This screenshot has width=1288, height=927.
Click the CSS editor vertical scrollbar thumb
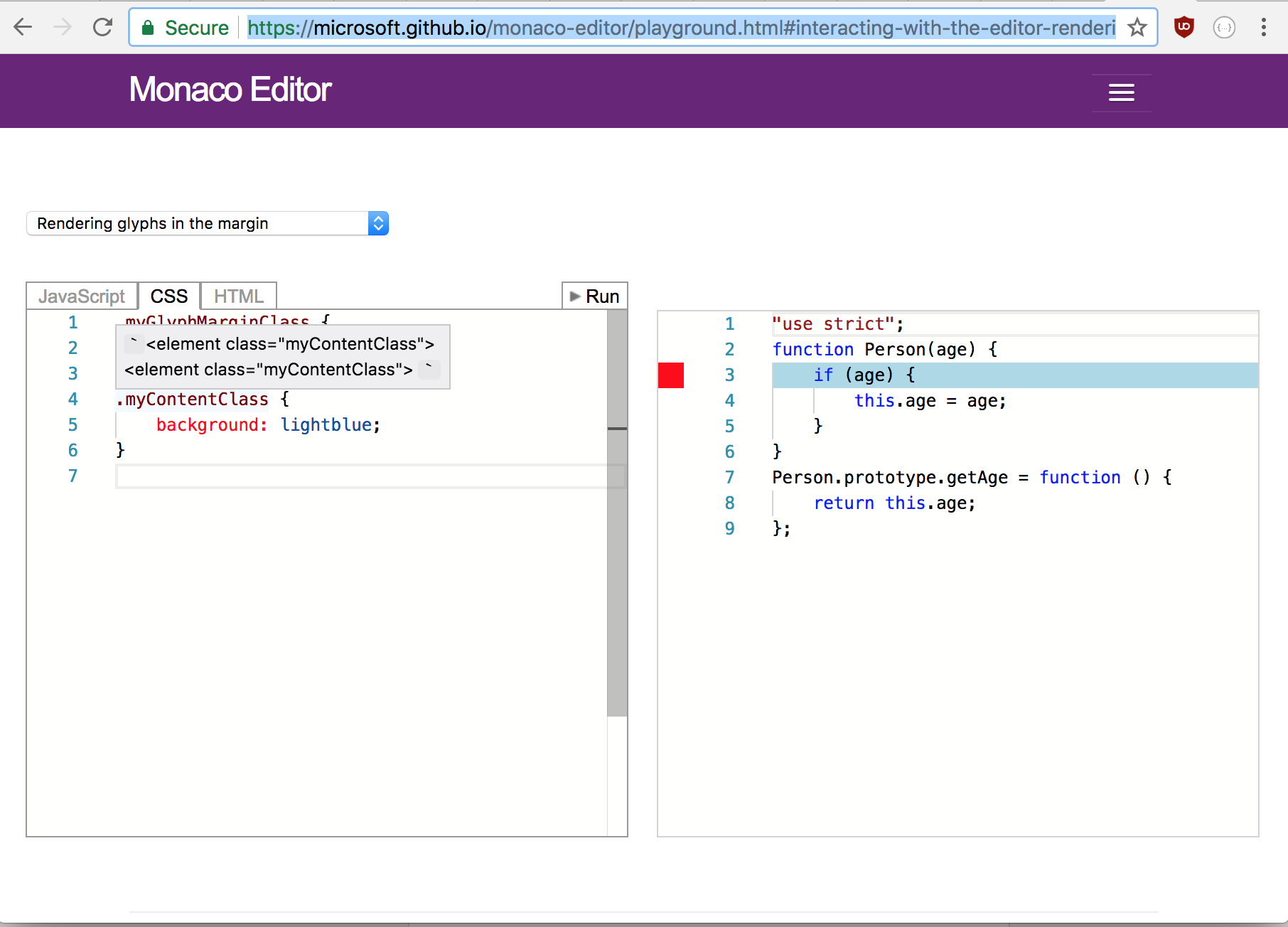pyautogui.click(x=617, y=513)
